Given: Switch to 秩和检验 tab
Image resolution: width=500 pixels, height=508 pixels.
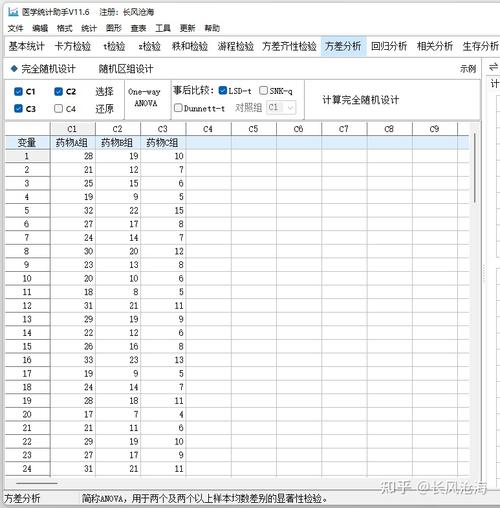Looking at the screenshot, I should 190,46.
